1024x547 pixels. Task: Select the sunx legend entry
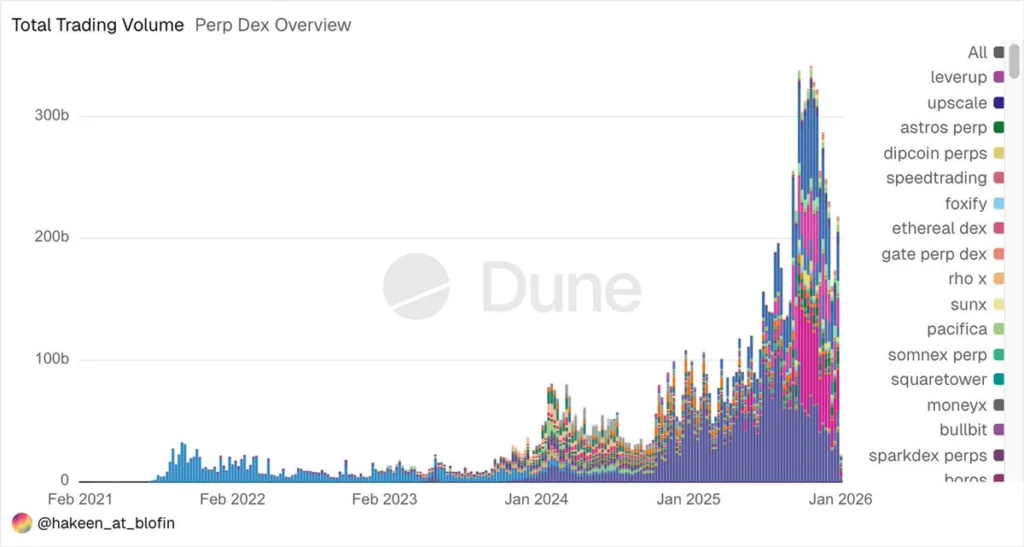pos(968,304)
